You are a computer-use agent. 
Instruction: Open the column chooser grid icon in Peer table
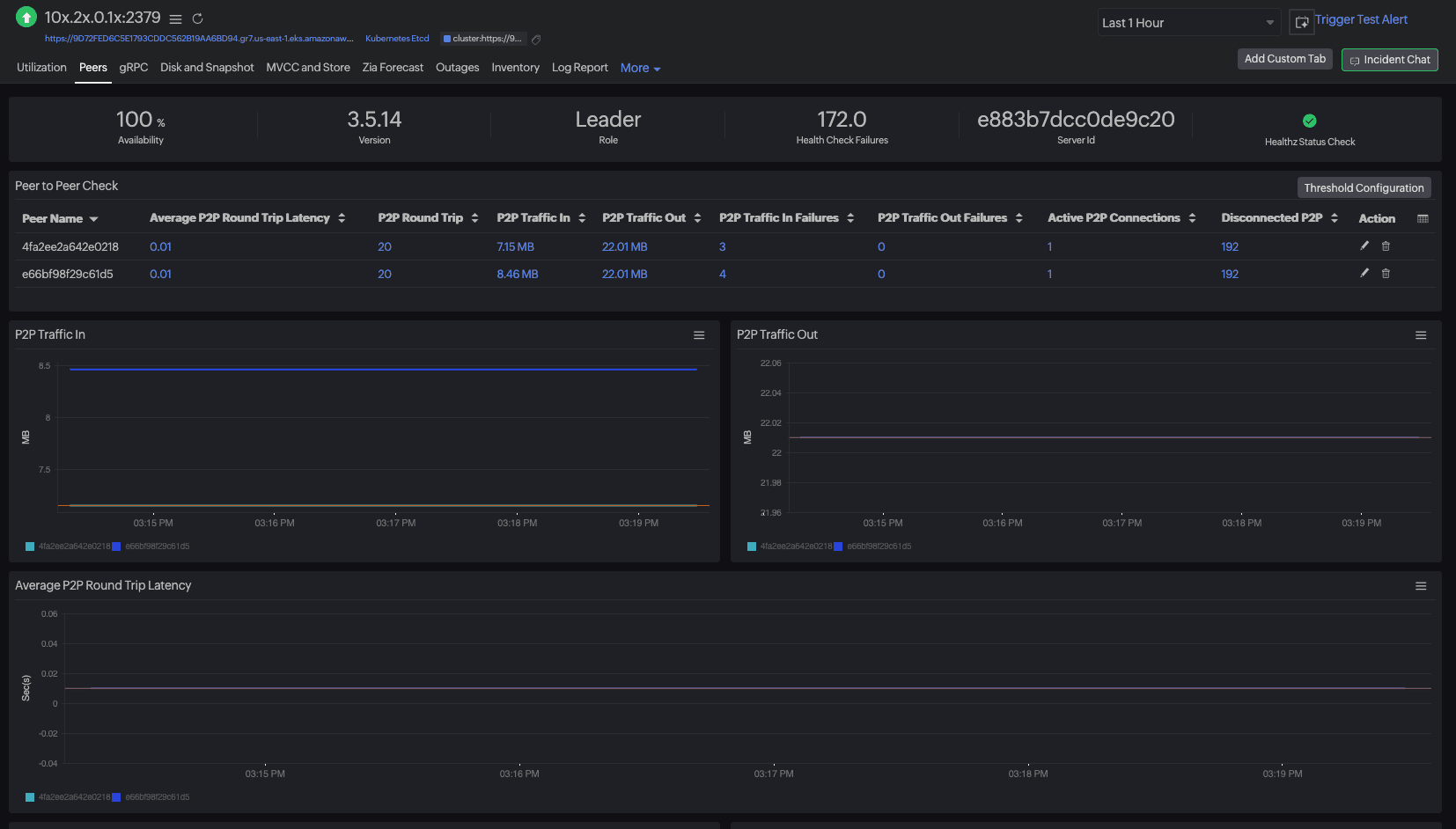[x=1423, y=218]
